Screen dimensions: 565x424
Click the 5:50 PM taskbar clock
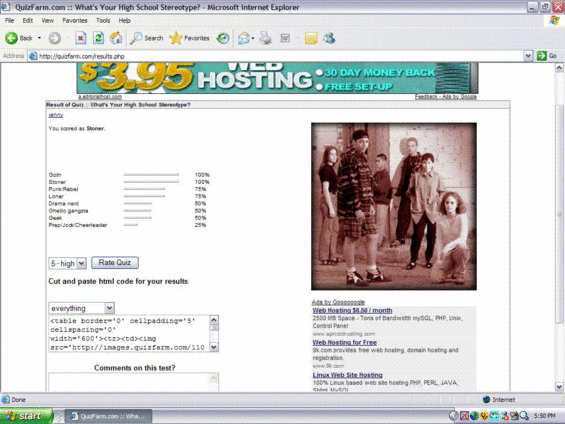coord(544,416)
